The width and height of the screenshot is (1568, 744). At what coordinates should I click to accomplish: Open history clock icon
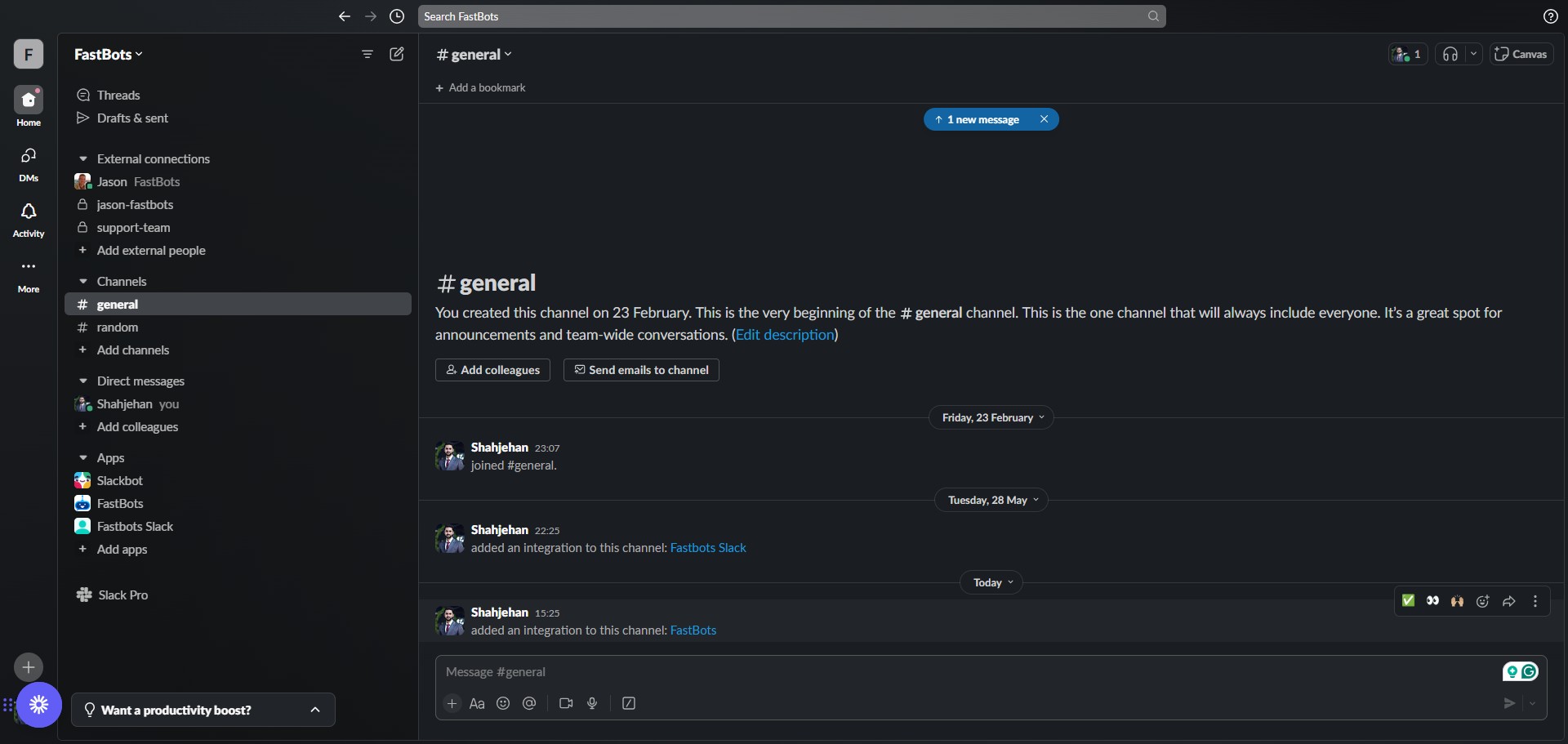pyautogui.click(x=397, y=16)
